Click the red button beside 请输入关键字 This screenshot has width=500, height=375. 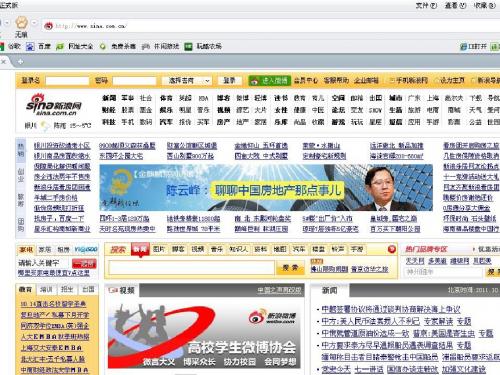point(84,264)
